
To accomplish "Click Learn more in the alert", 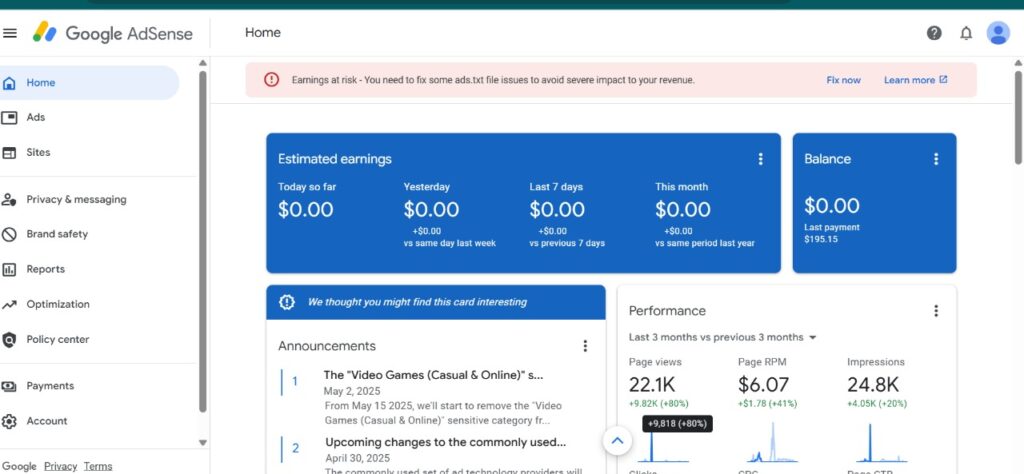I will click(916, 80).
